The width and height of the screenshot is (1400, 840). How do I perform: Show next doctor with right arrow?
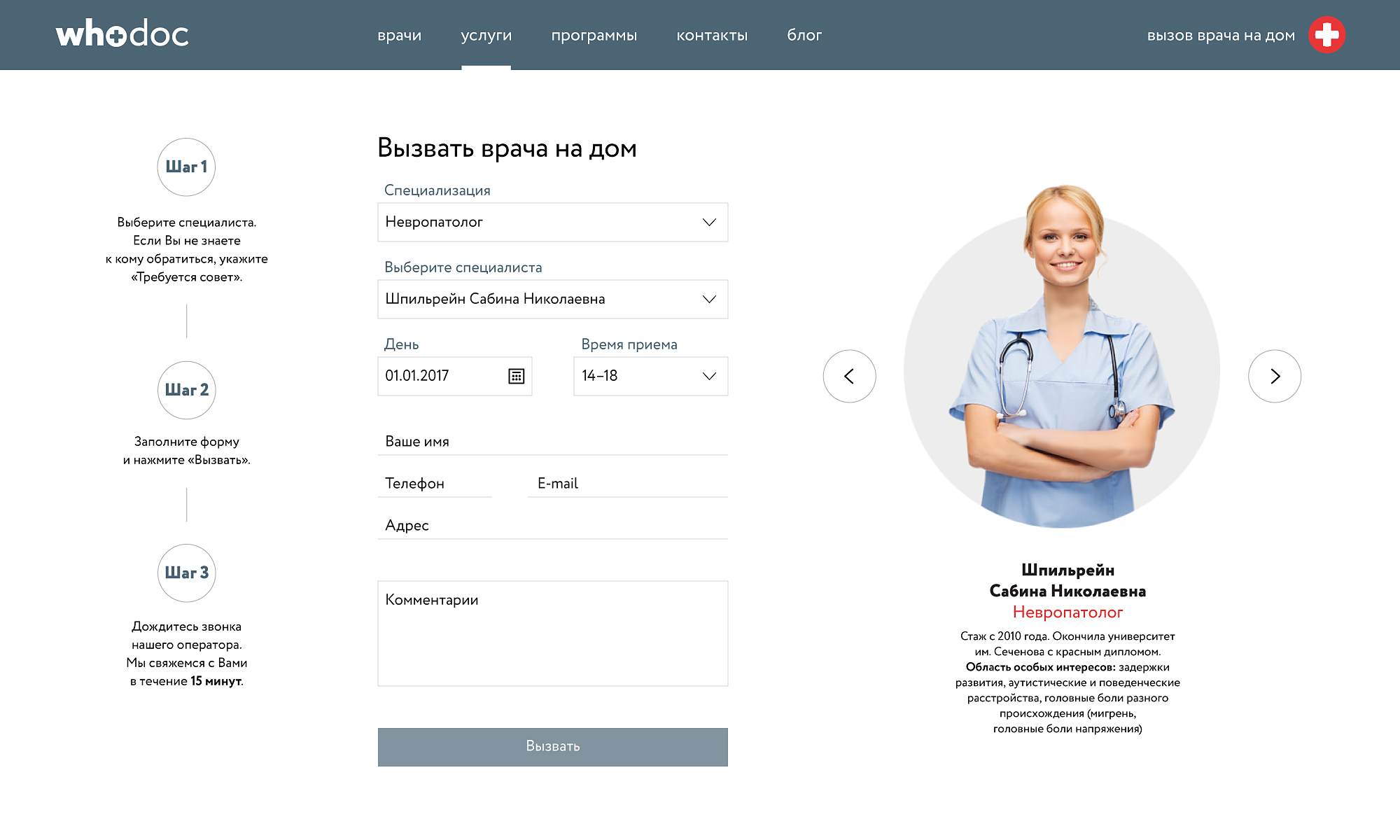[1275, 376]
